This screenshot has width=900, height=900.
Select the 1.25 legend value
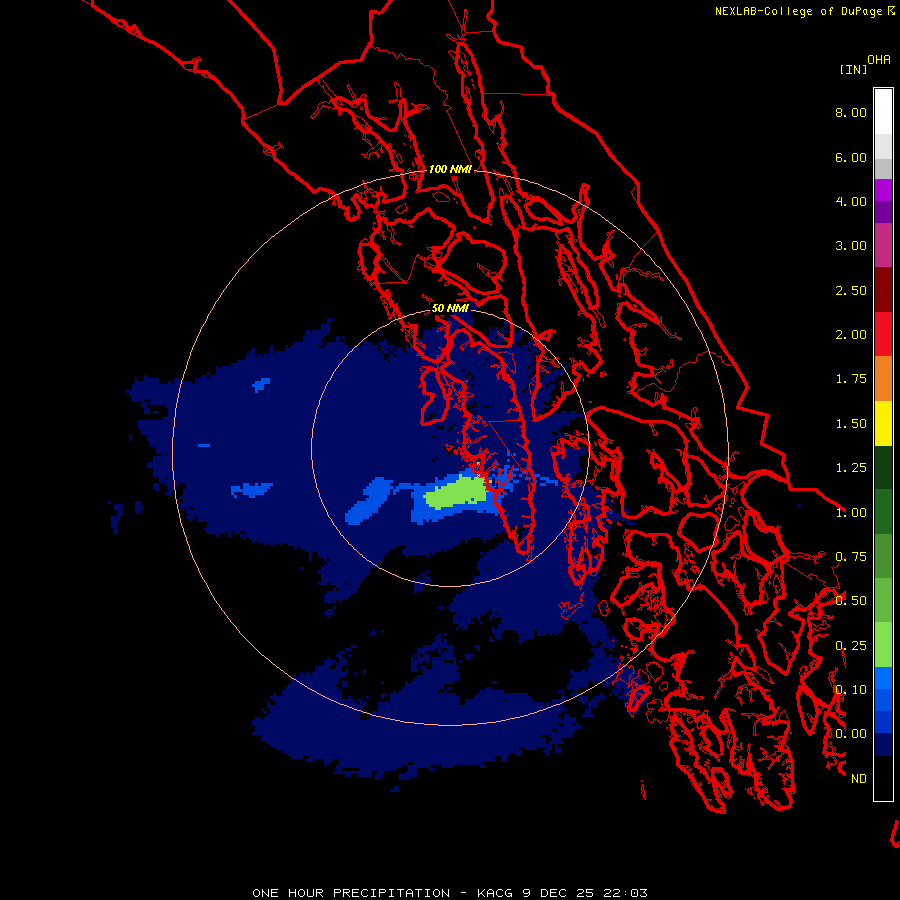(851, 467)
